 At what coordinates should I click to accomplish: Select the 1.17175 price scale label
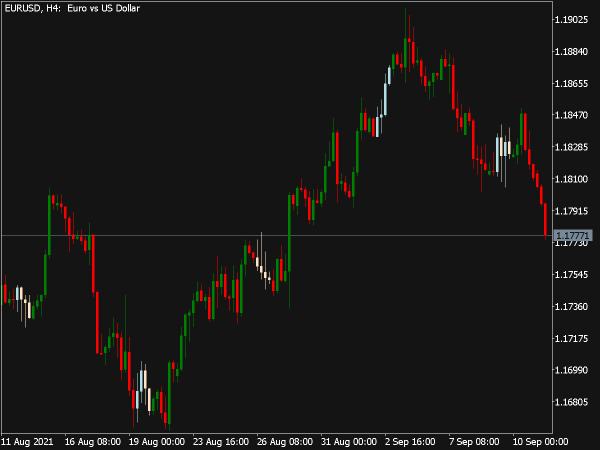pos(571,339)
